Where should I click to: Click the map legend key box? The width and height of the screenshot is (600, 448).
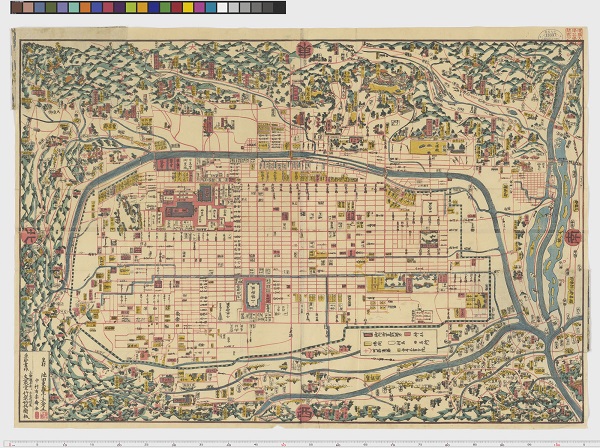pyautogui.click(x=398, y=342)
